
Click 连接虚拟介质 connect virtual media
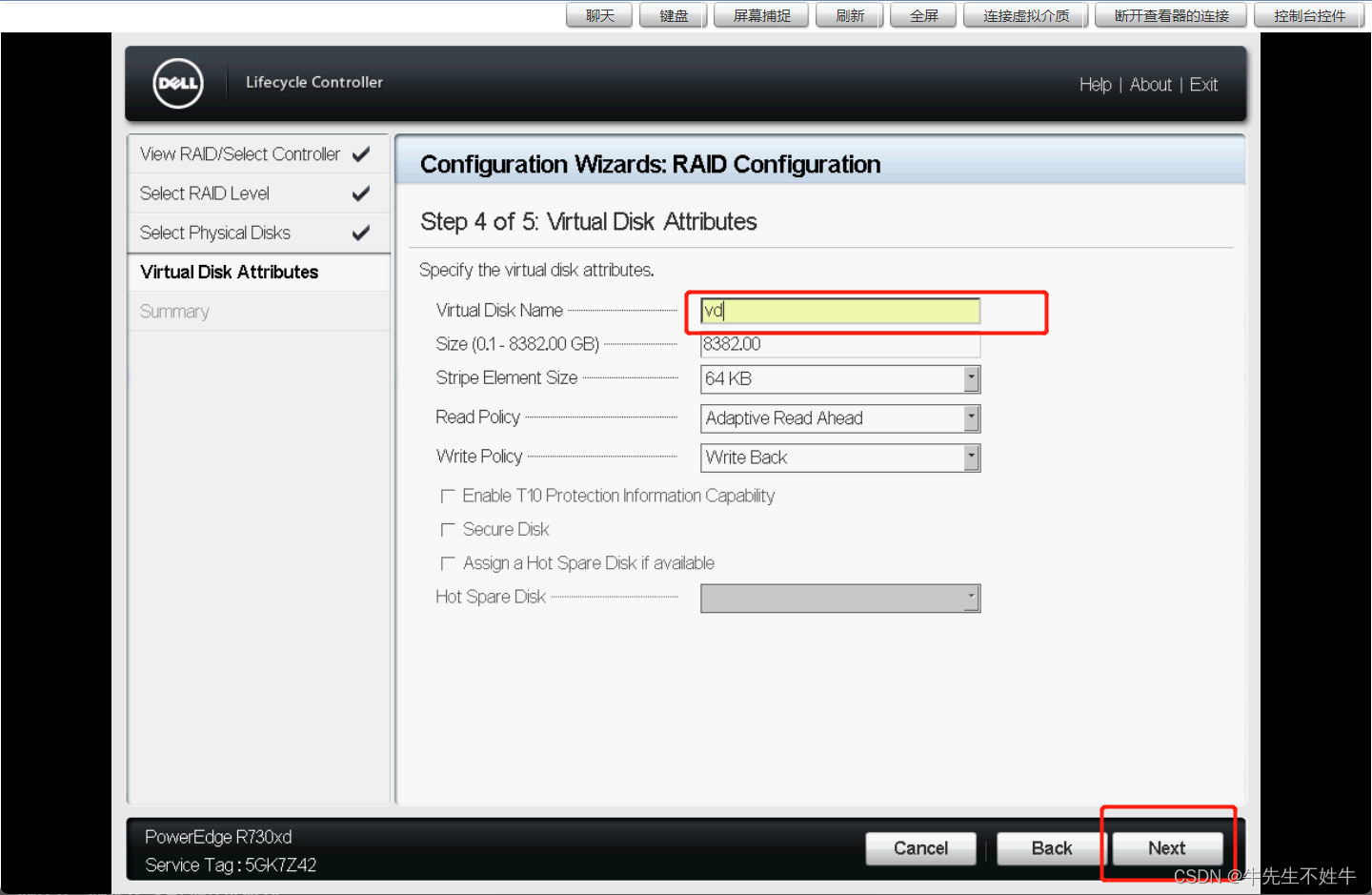[x=1025, y=15]
